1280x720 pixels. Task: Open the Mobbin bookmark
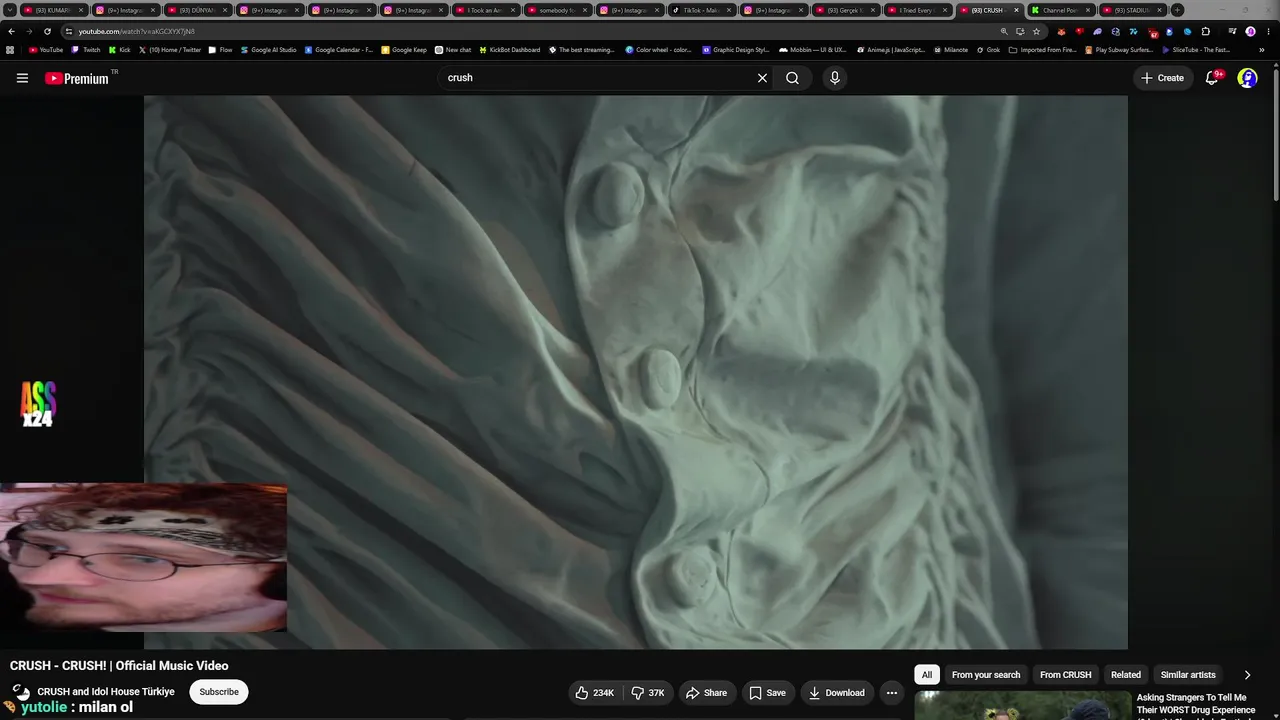(812, 49)
